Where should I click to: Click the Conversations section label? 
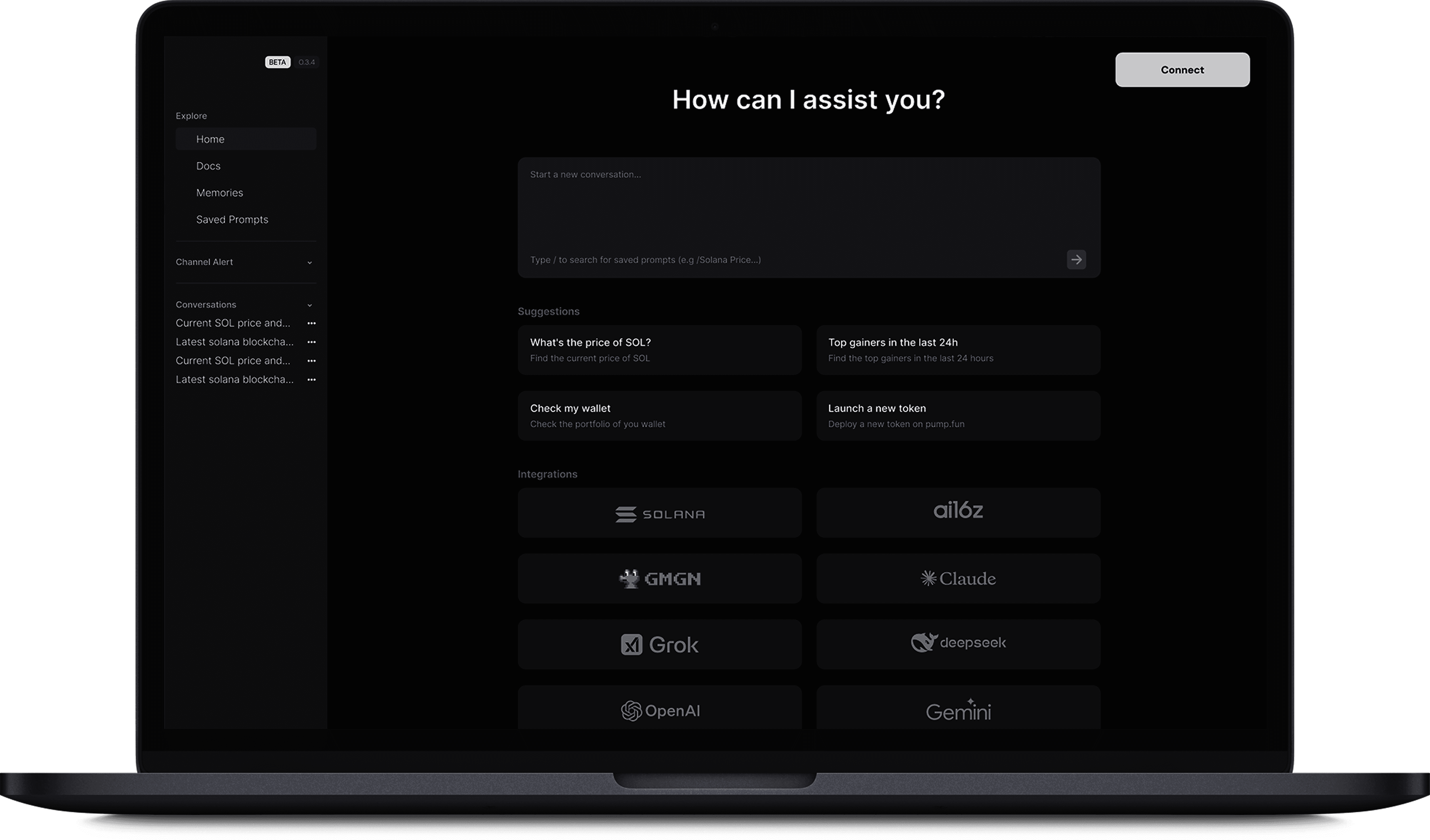tap(206, 305)
